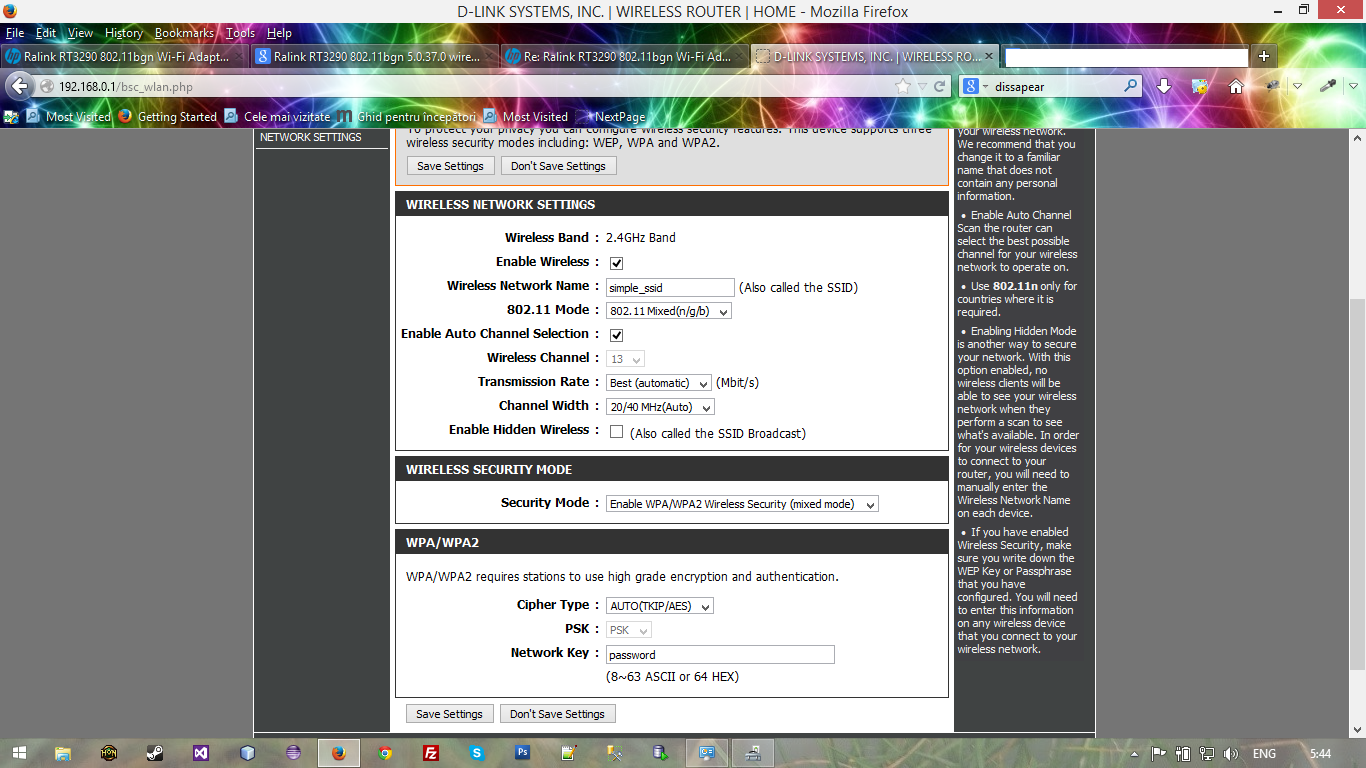
Task: Click top Save Settings button
Action: (x=450, y=166)
